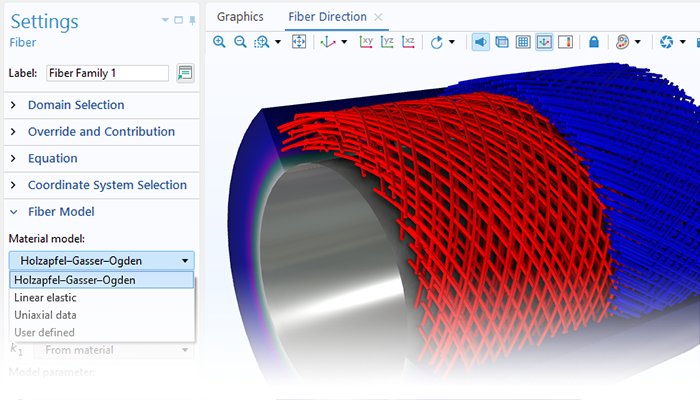700x400 pixels.
Task: Toggle the grid display button
Action: coord(523,42)
